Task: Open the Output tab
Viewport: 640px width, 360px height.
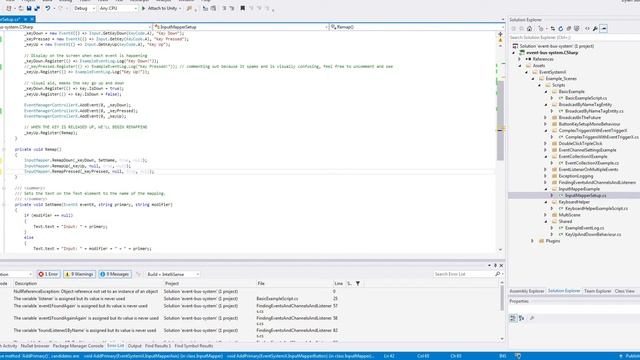Action: [135, 346]
